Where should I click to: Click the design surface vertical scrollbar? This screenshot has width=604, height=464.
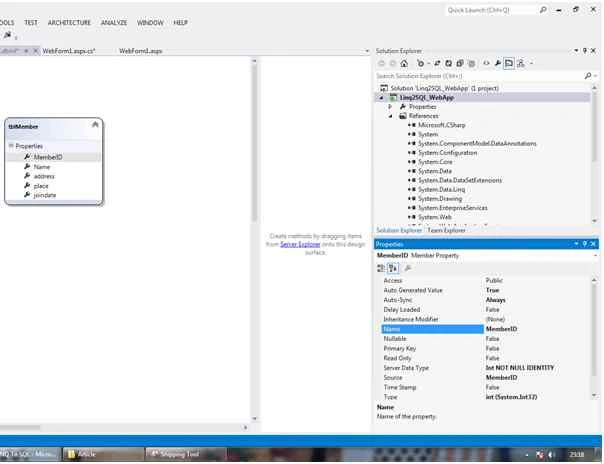pyautogui.click(x=254, y=239)
